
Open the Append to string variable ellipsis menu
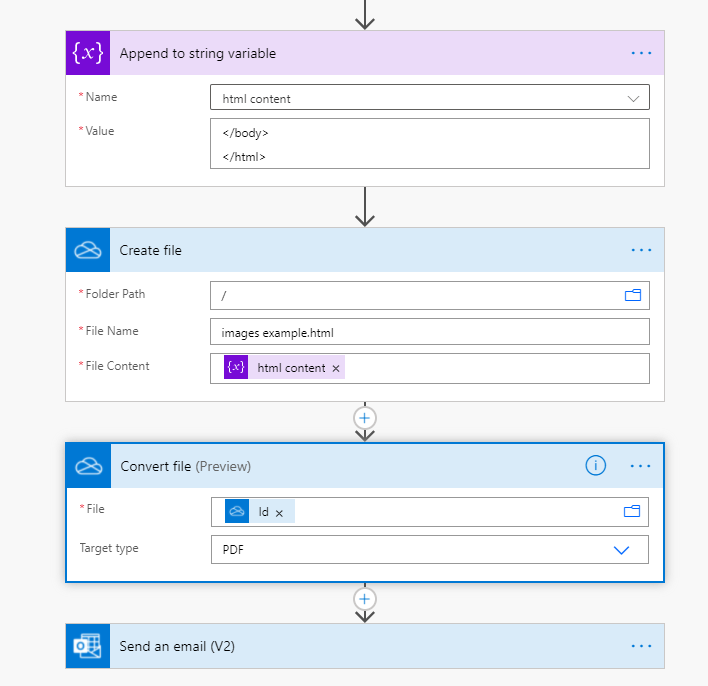[x=641, y=53]
